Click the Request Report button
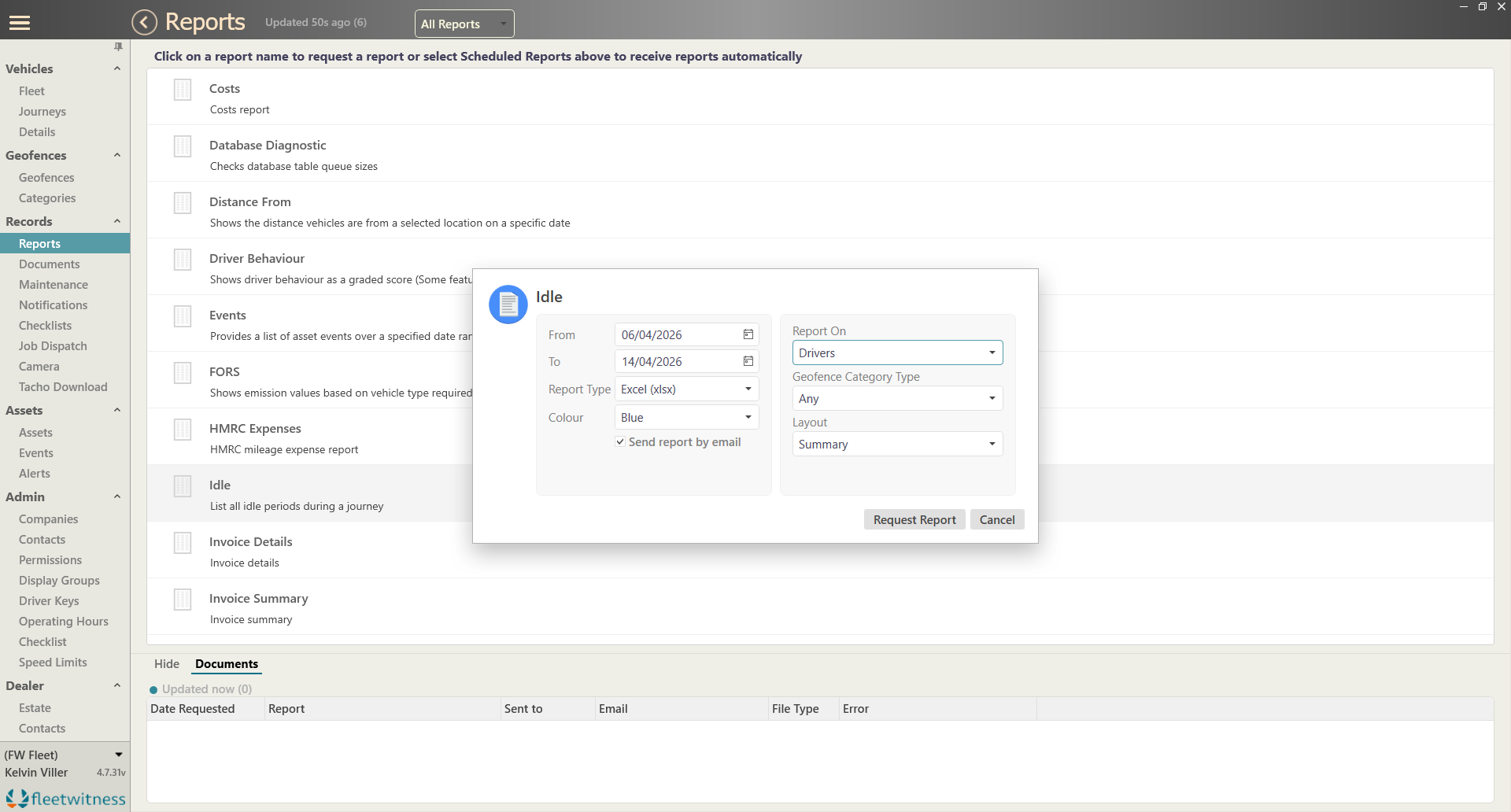Screen dimensions: 1511x812 click(x=914, y=519)
